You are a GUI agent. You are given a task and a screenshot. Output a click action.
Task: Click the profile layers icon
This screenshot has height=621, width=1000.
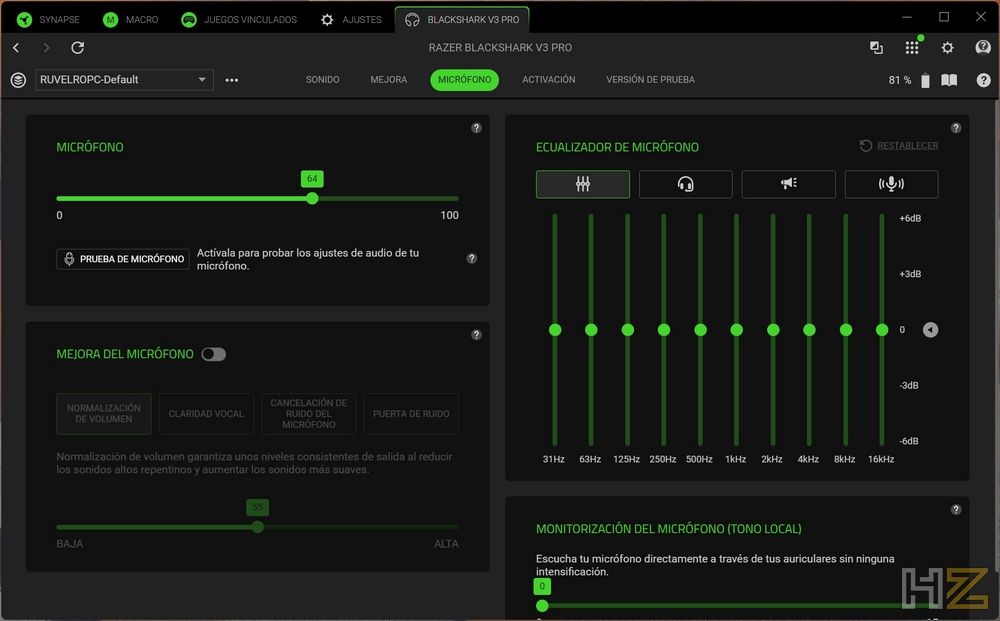pyautogui.click(x=18, y=80)
